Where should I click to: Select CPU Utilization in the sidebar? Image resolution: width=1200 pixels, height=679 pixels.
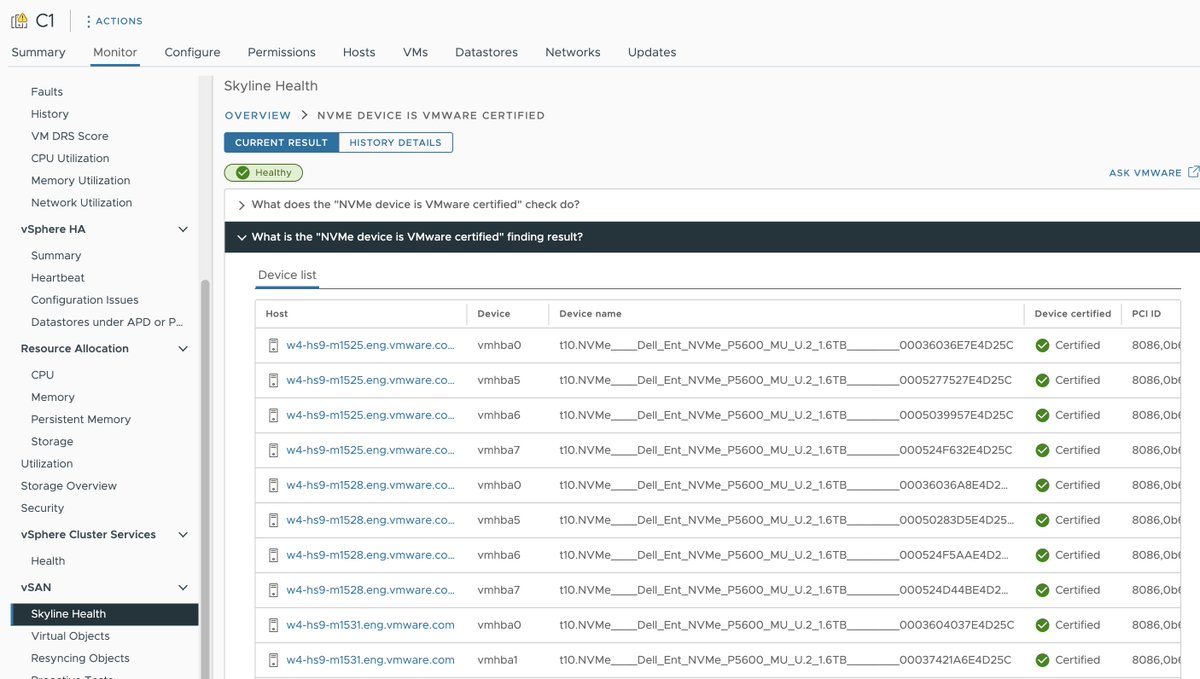pos(70,158)
